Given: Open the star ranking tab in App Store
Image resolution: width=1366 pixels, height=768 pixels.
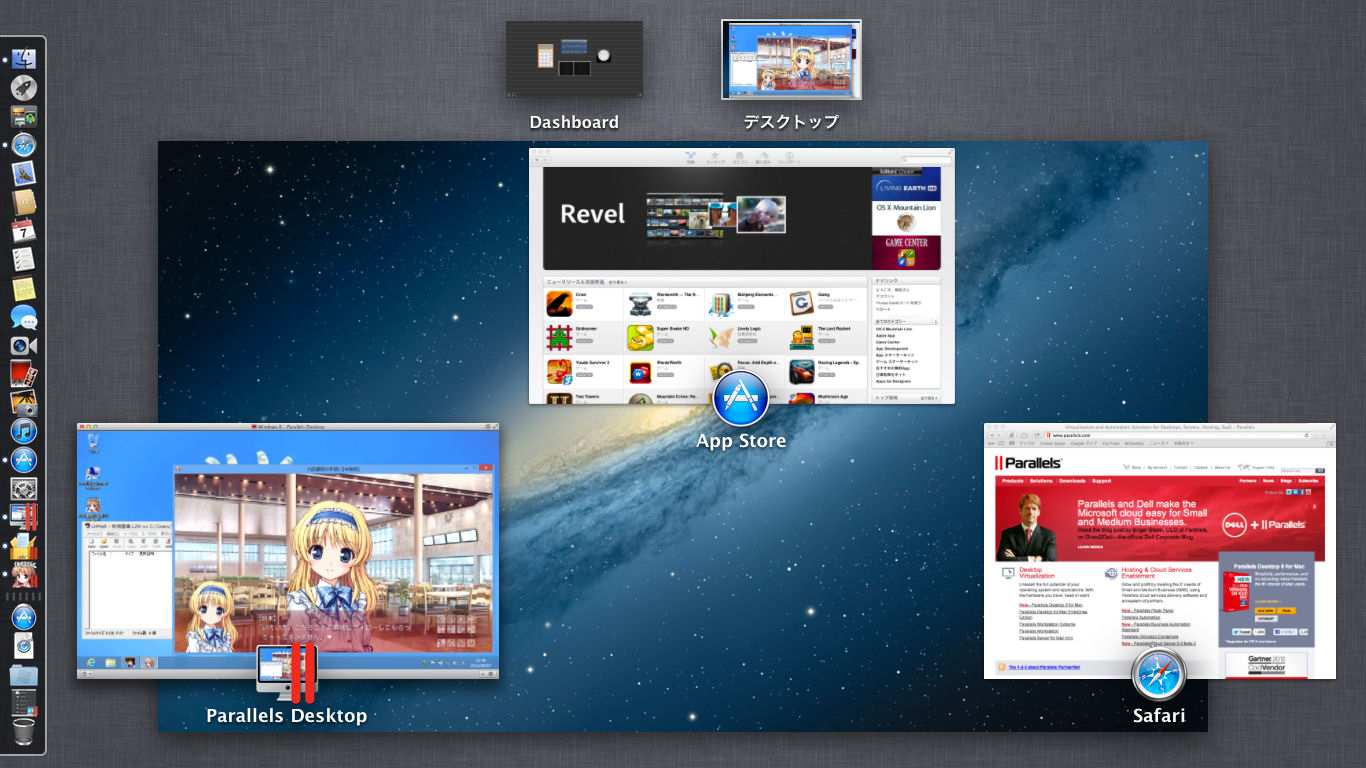Looking at the screenshot, I should [715, 158].
